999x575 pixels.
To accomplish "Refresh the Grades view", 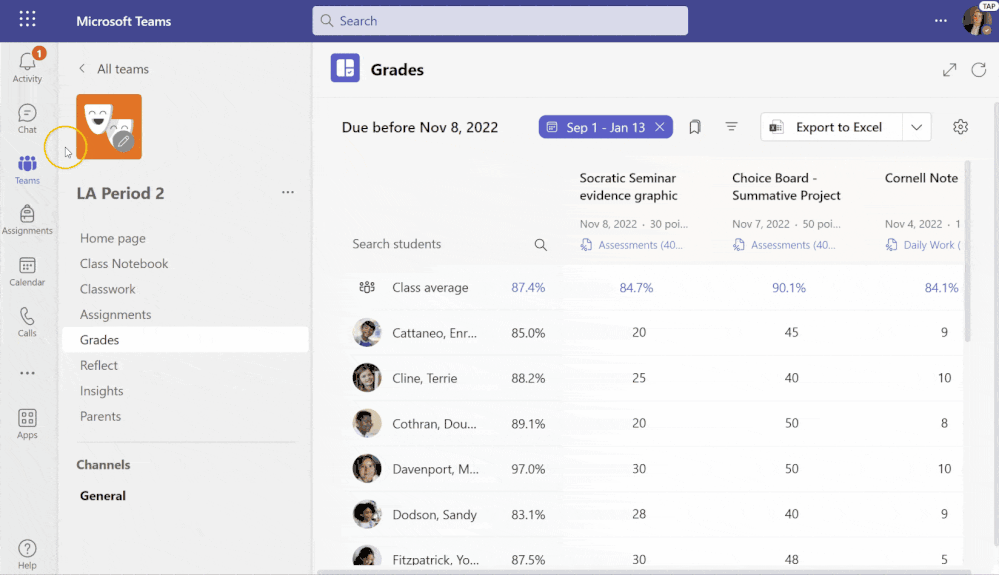I will click(979, 69).
